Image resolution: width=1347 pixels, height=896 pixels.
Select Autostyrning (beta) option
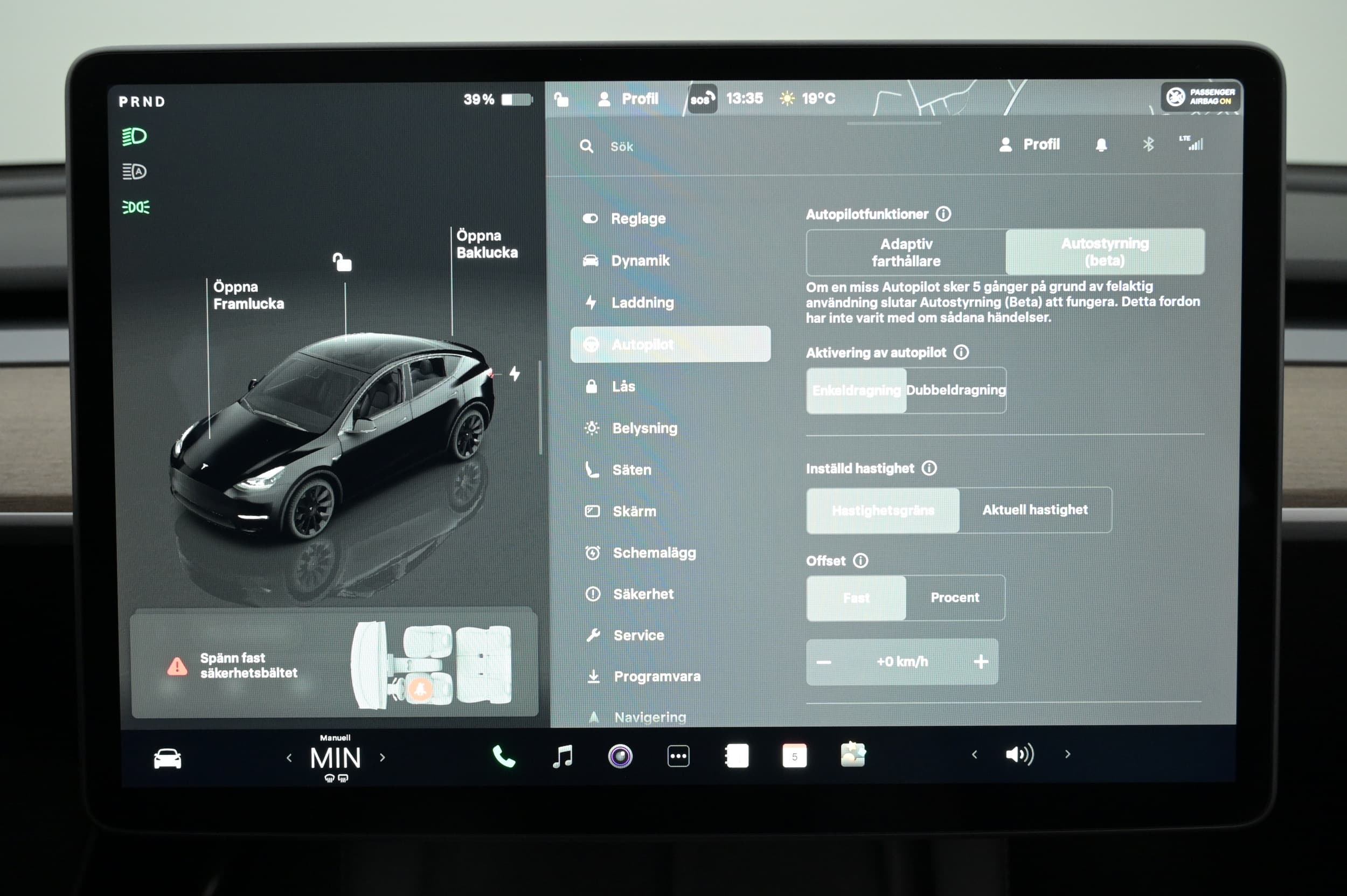(1105, 252)
